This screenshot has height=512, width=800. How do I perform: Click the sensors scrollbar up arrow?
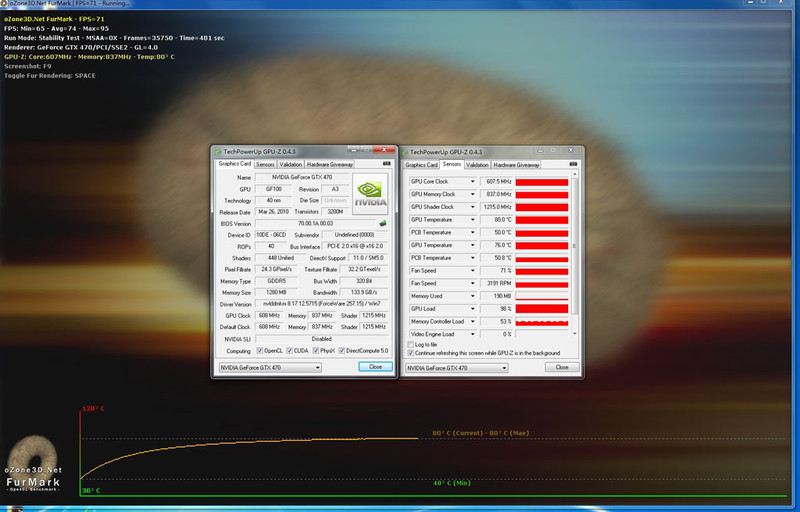(x=574, y=174)
